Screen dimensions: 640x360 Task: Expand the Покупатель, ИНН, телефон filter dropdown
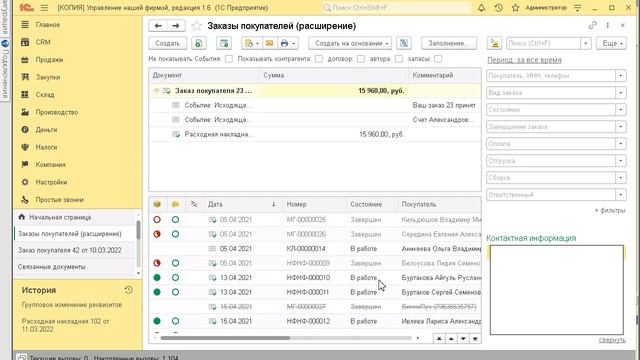point(620,76)
